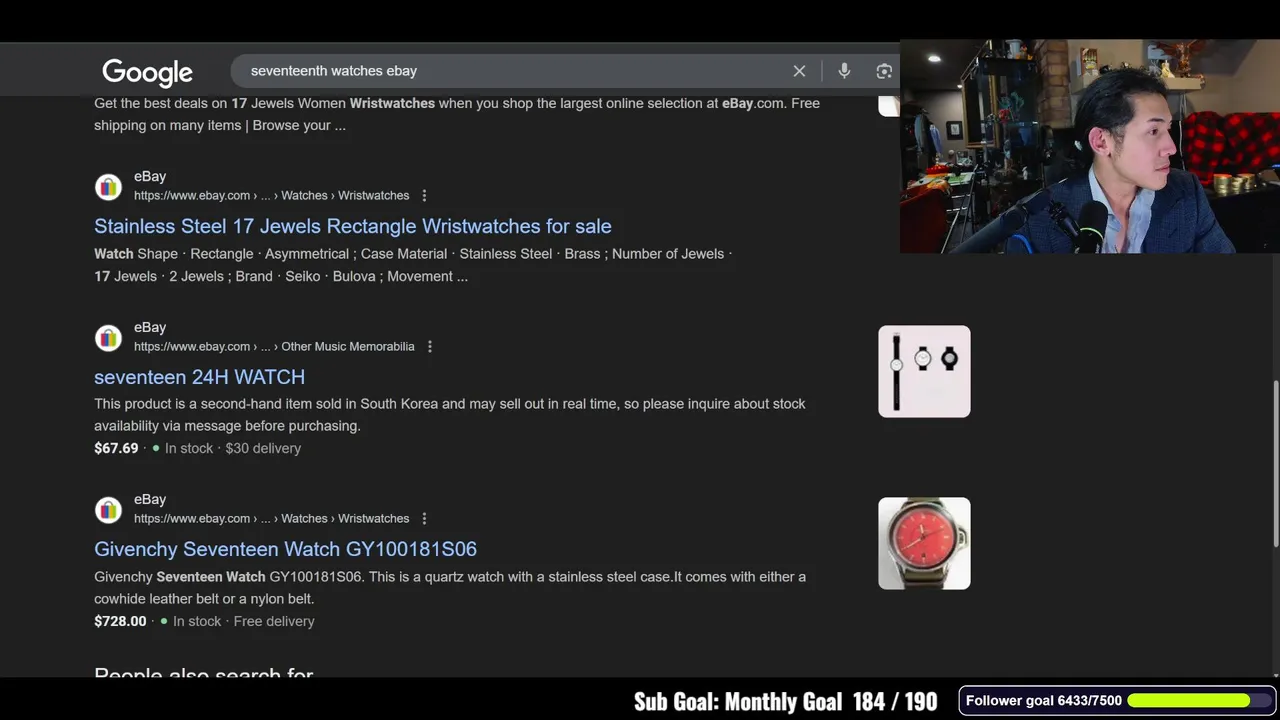Click the $67.69 price text

click(x=116, y=448)
